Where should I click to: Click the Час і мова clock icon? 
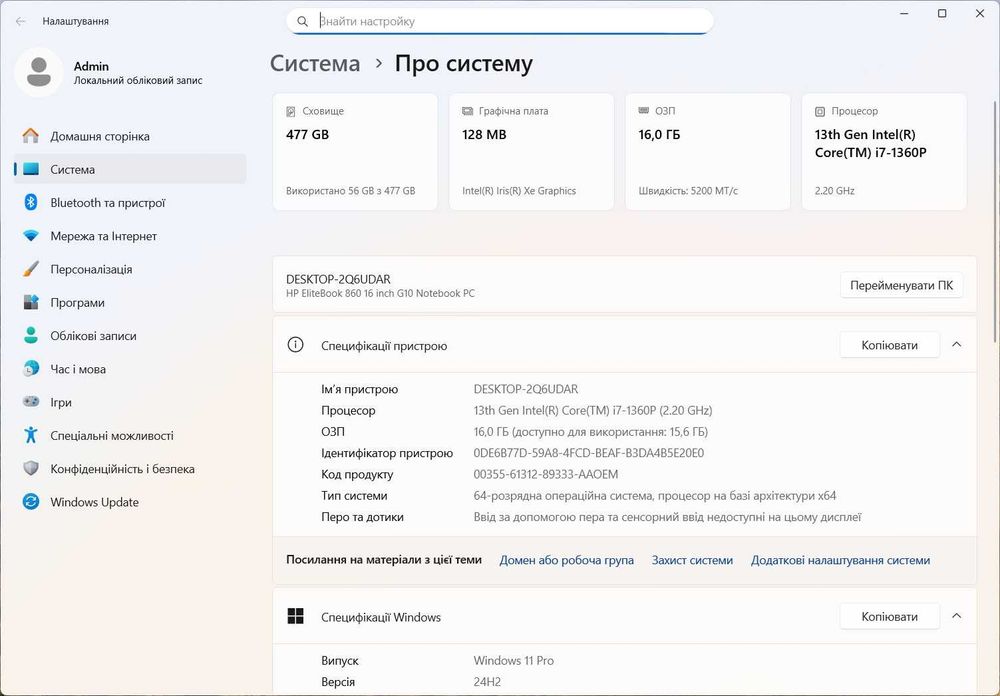[x=31, y=369]
